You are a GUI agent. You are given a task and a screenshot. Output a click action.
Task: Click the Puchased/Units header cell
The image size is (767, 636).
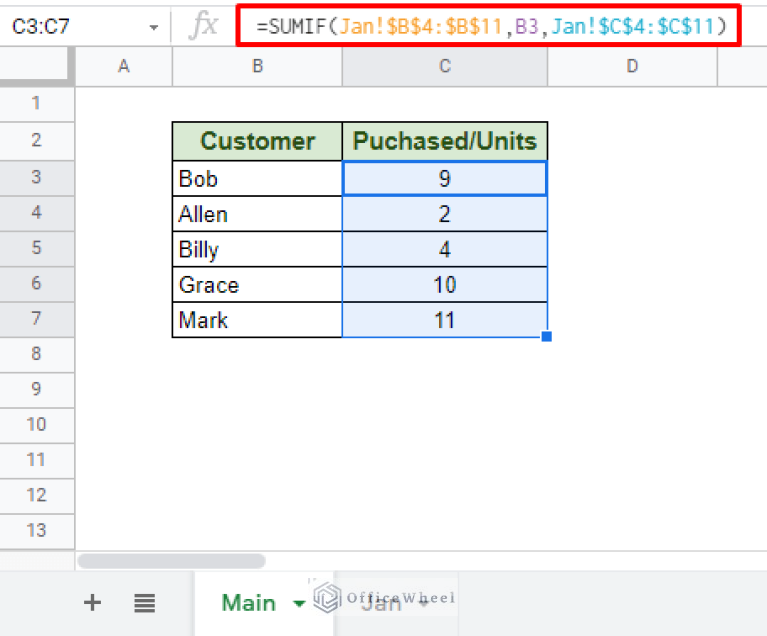(x=445, y=141)
